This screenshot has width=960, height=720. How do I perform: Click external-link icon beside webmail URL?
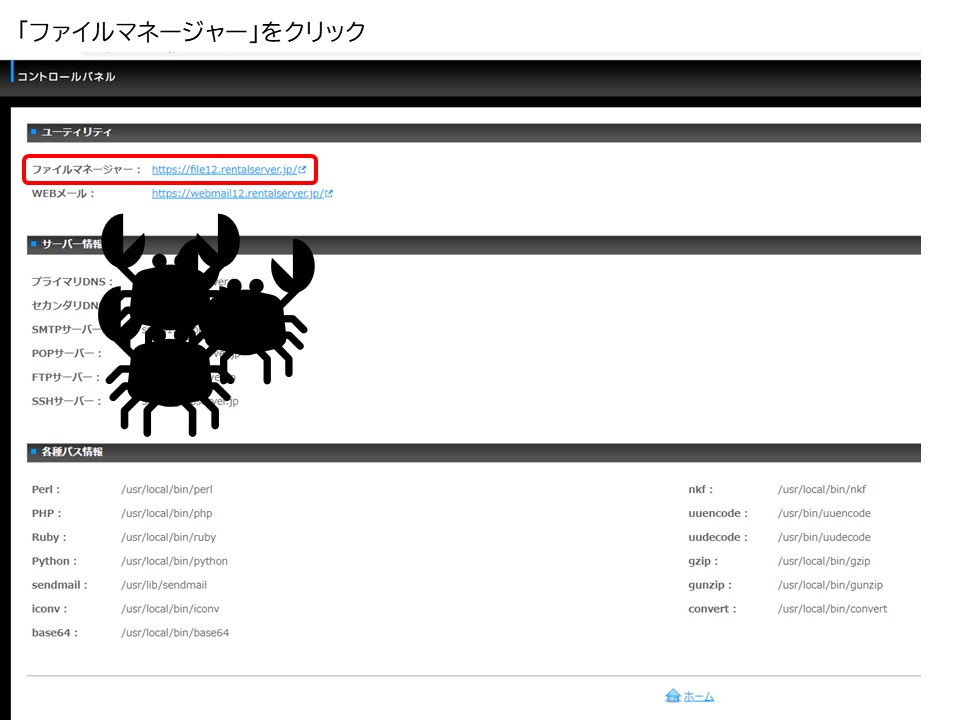click(329, 193)
